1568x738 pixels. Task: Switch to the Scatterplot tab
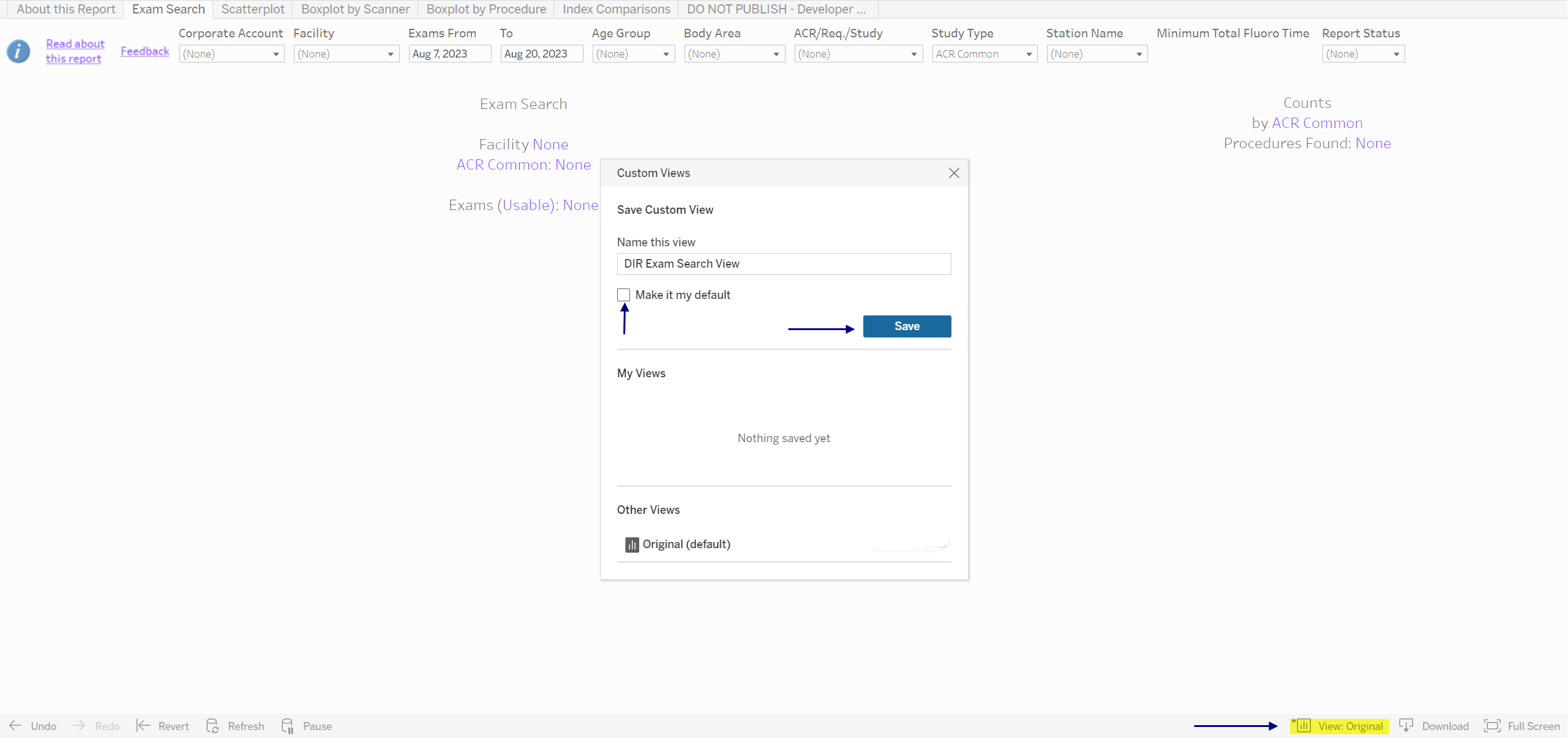tap(252, 9)
